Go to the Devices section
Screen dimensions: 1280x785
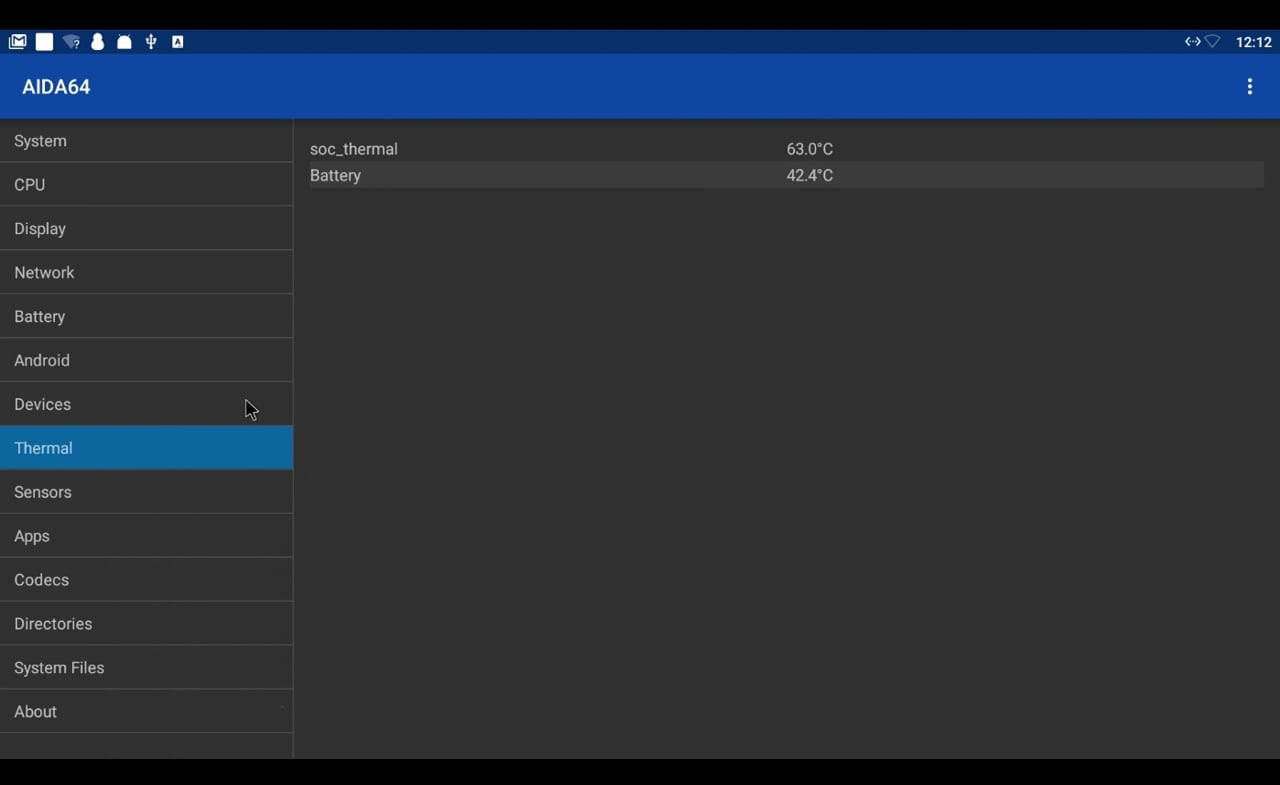[146, 405]
